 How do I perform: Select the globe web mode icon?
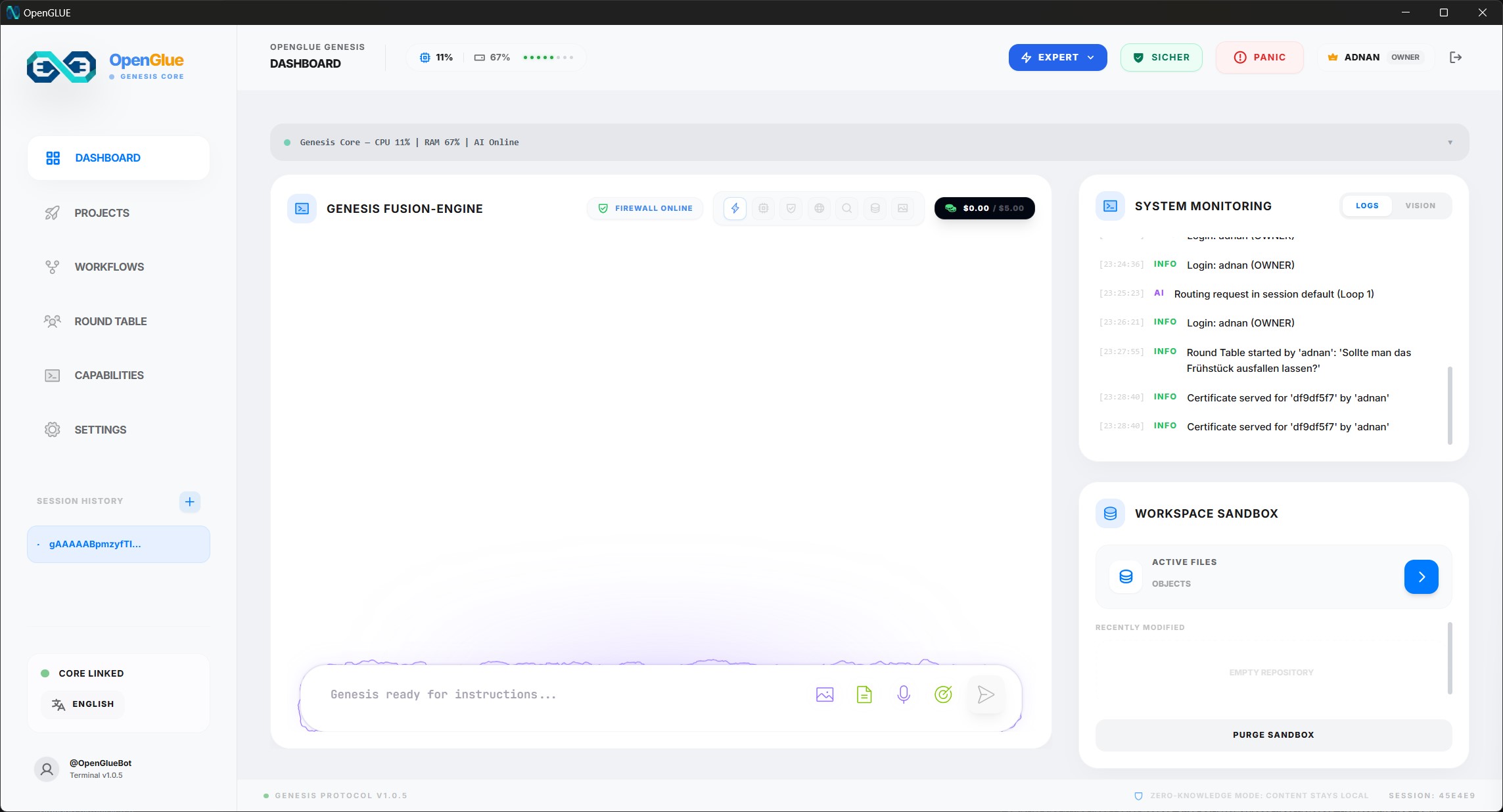click(819, 208)
